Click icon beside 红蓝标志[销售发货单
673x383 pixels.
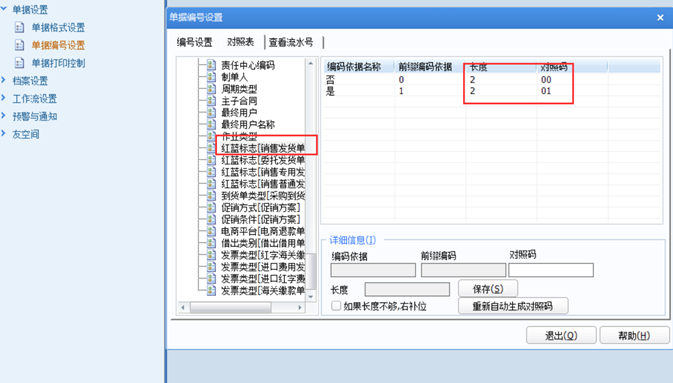click(211, 148)
